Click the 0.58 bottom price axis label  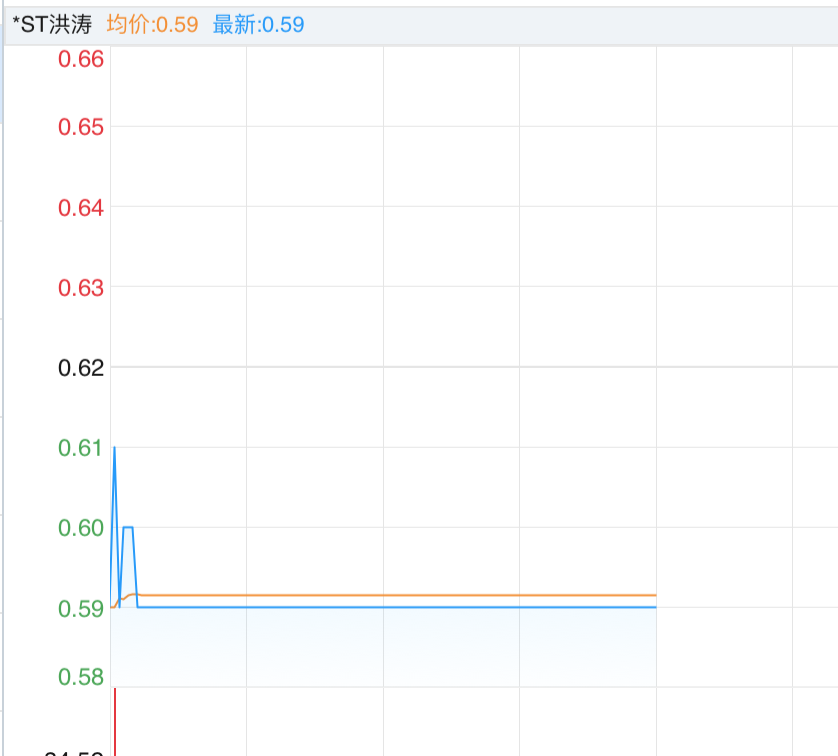pos(81,677)
